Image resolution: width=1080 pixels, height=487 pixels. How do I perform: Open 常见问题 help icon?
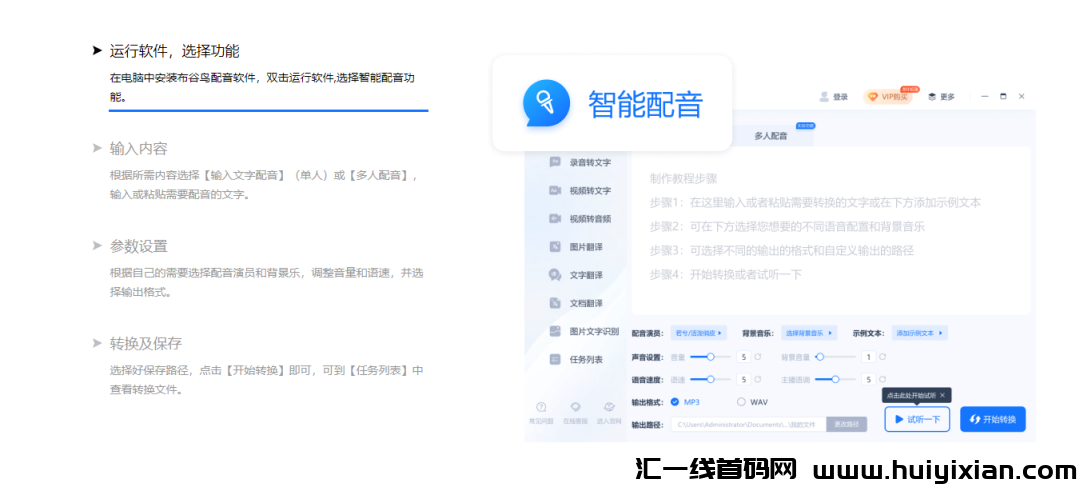(x=541, y=407)
